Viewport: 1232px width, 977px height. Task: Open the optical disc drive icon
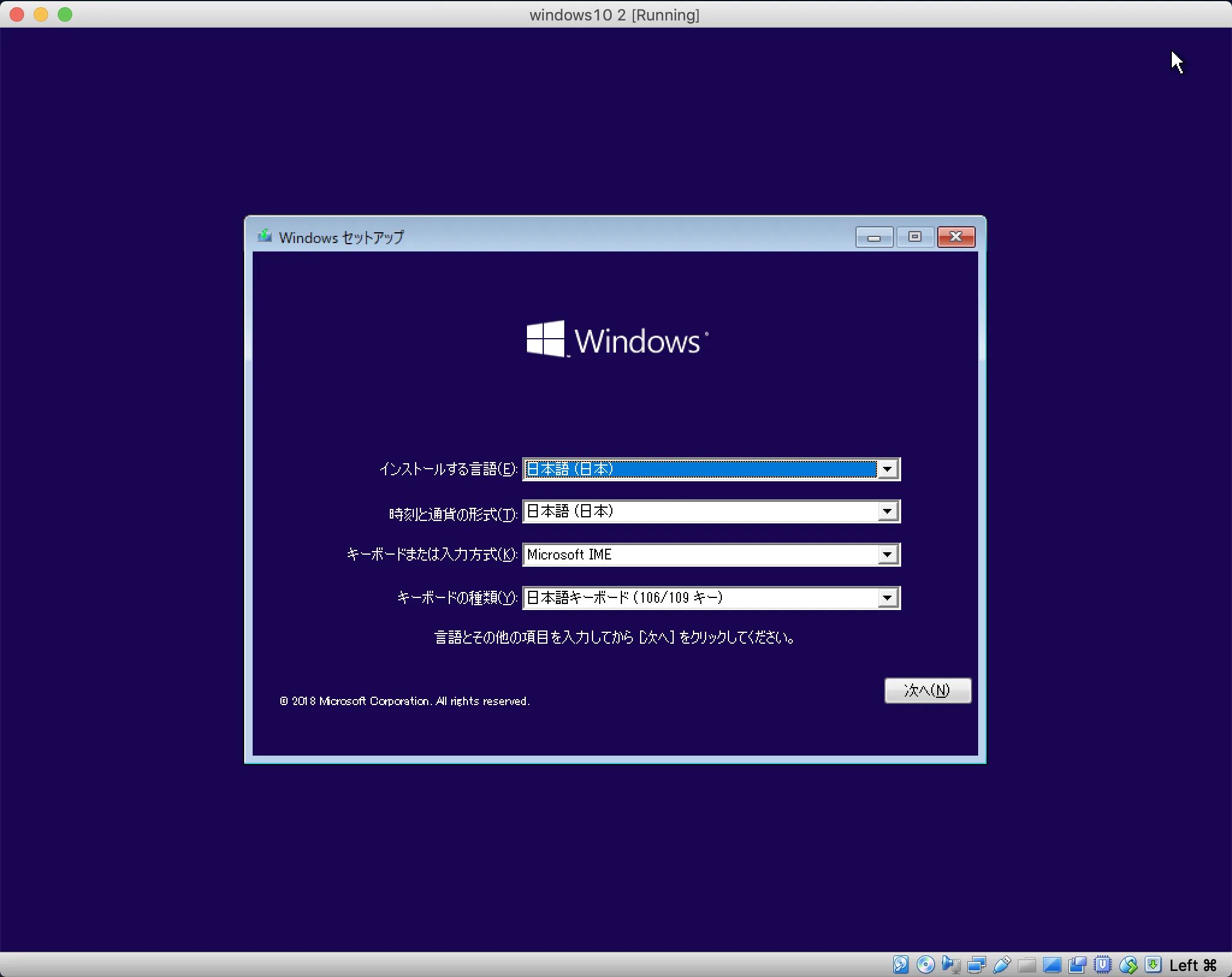(926, 964)
